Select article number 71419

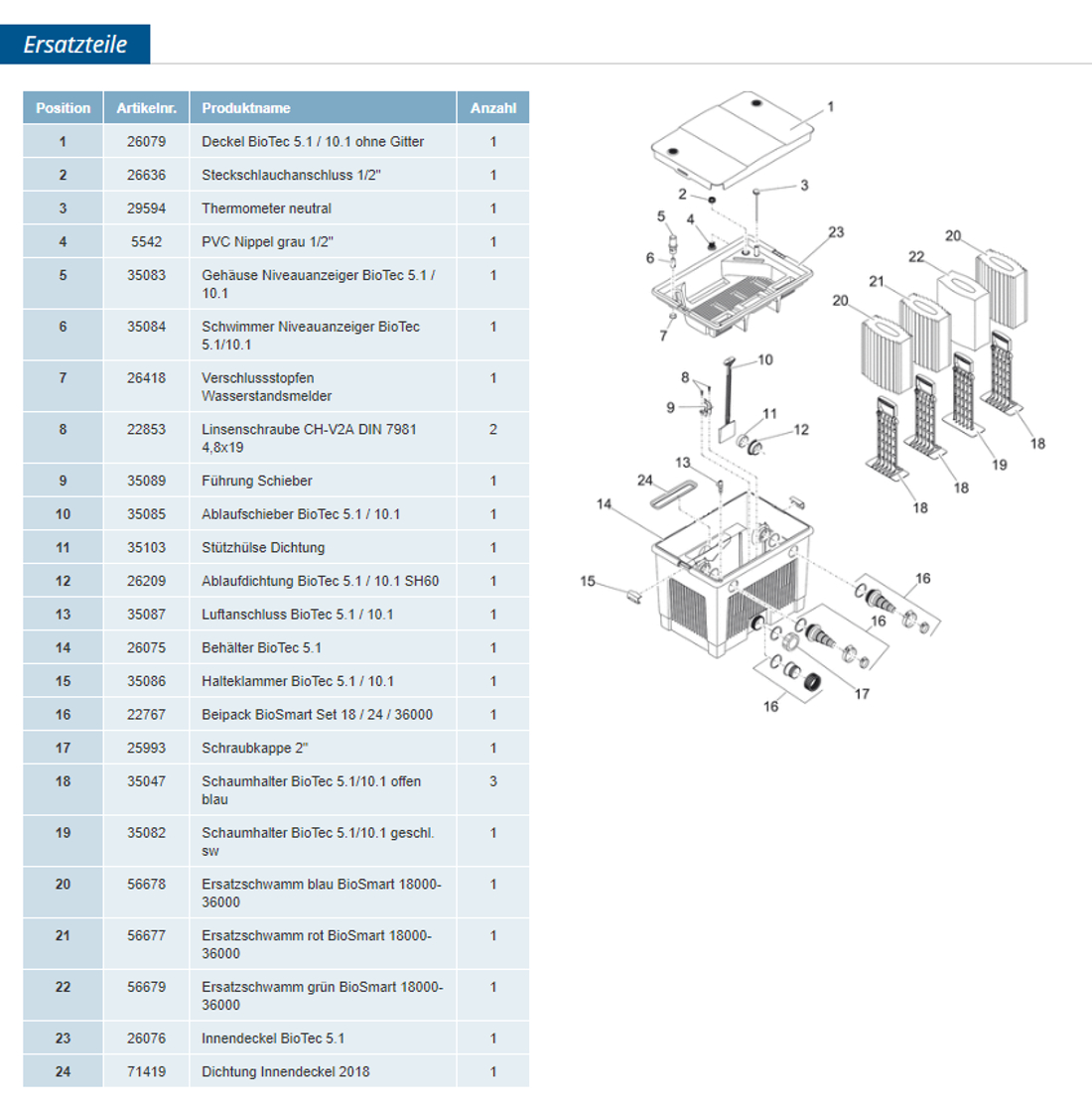(147, 1071)
